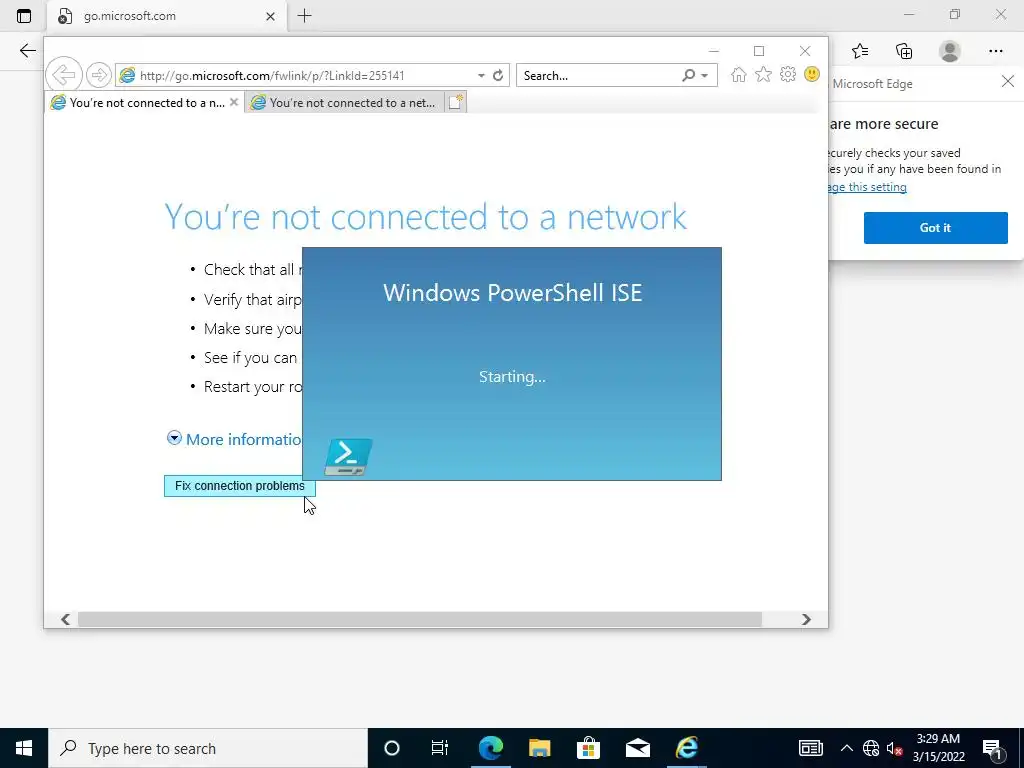This screenshot has height=768, width=1024.
Task: Click the IE horizontal scrollbar thumb
Action: pyautogui.click(x=419, y=619)
